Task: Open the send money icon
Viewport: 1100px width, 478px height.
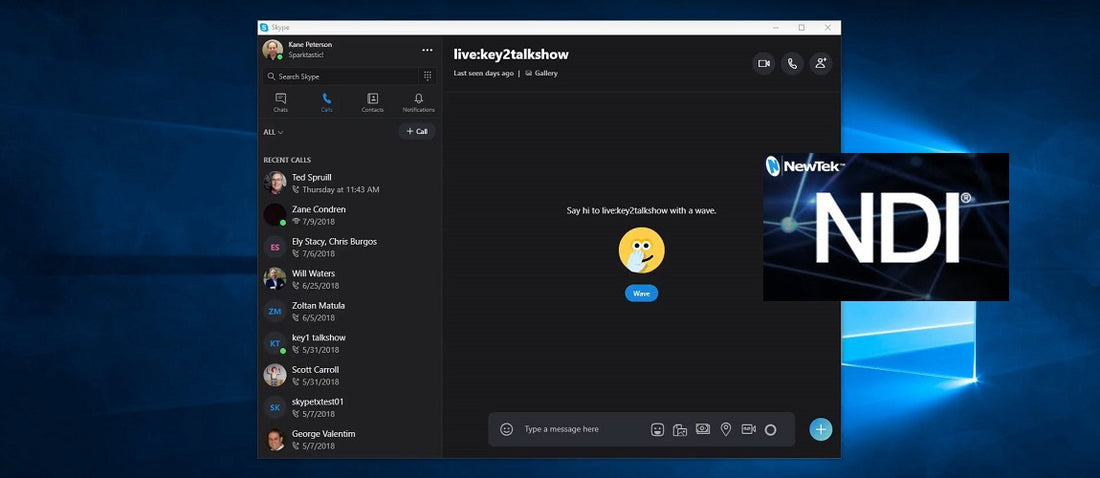Action: point(703,429)
